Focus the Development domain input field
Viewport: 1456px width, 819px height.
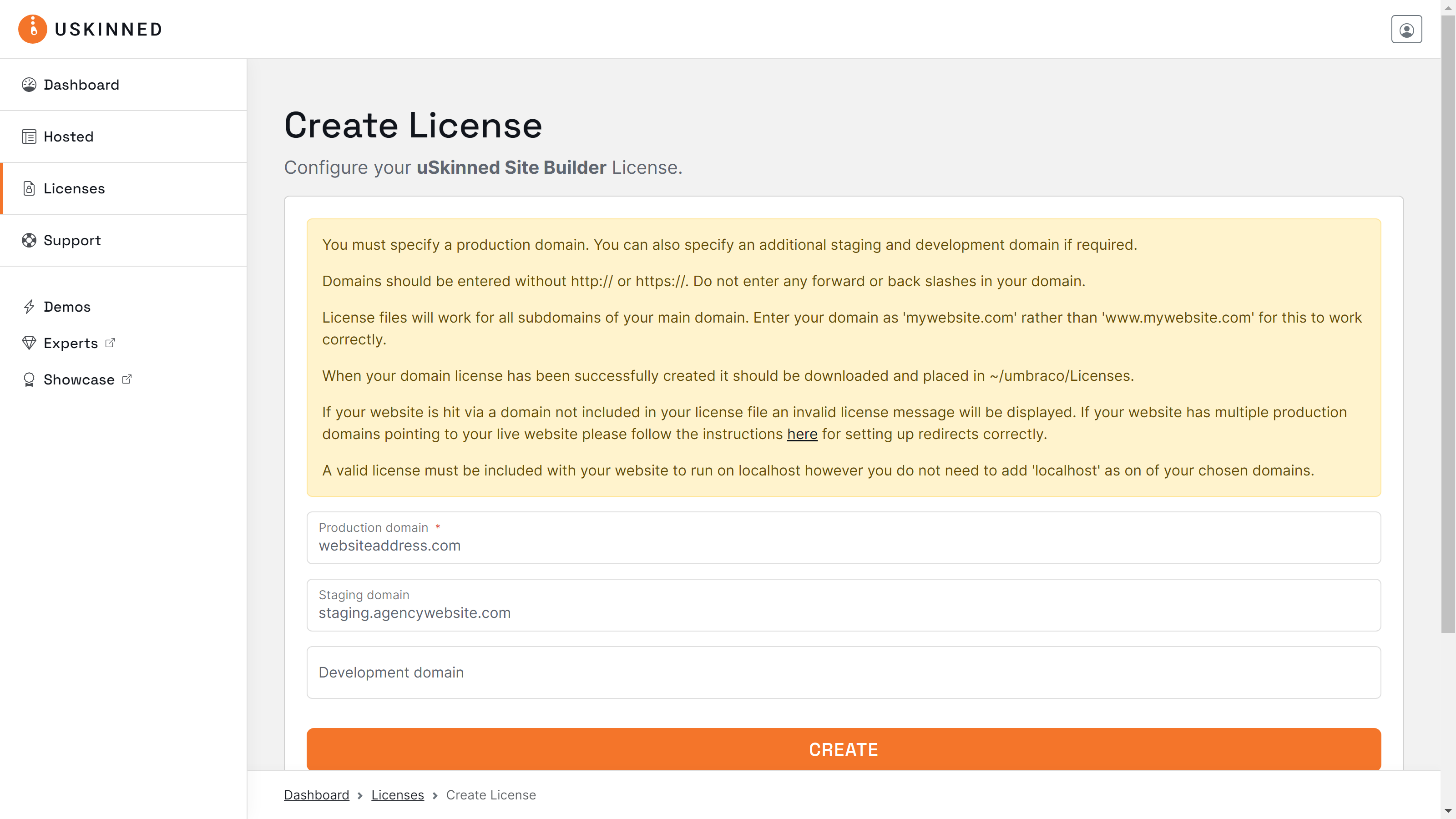[843, 672]
